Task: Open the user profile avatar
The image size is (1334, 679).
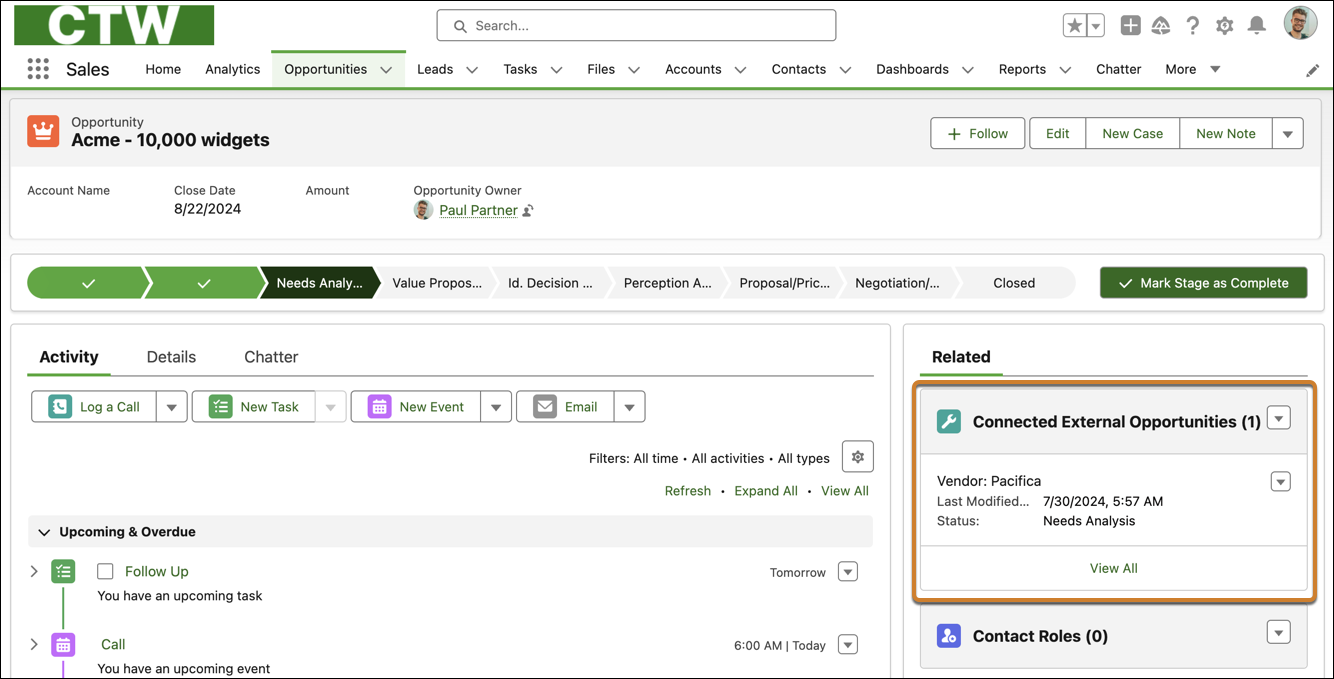Action: [1300, 23]
